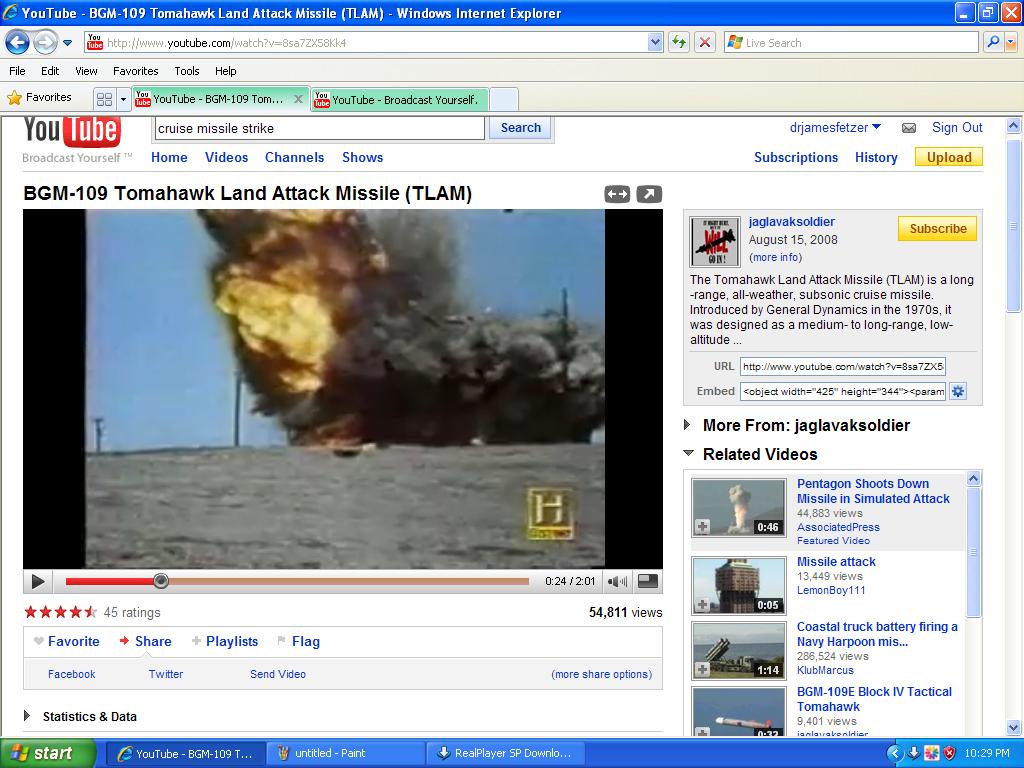Click the Search button
Image resolution: width=1024 pixels, height=768 pixels.
click(x=520, y=128)
